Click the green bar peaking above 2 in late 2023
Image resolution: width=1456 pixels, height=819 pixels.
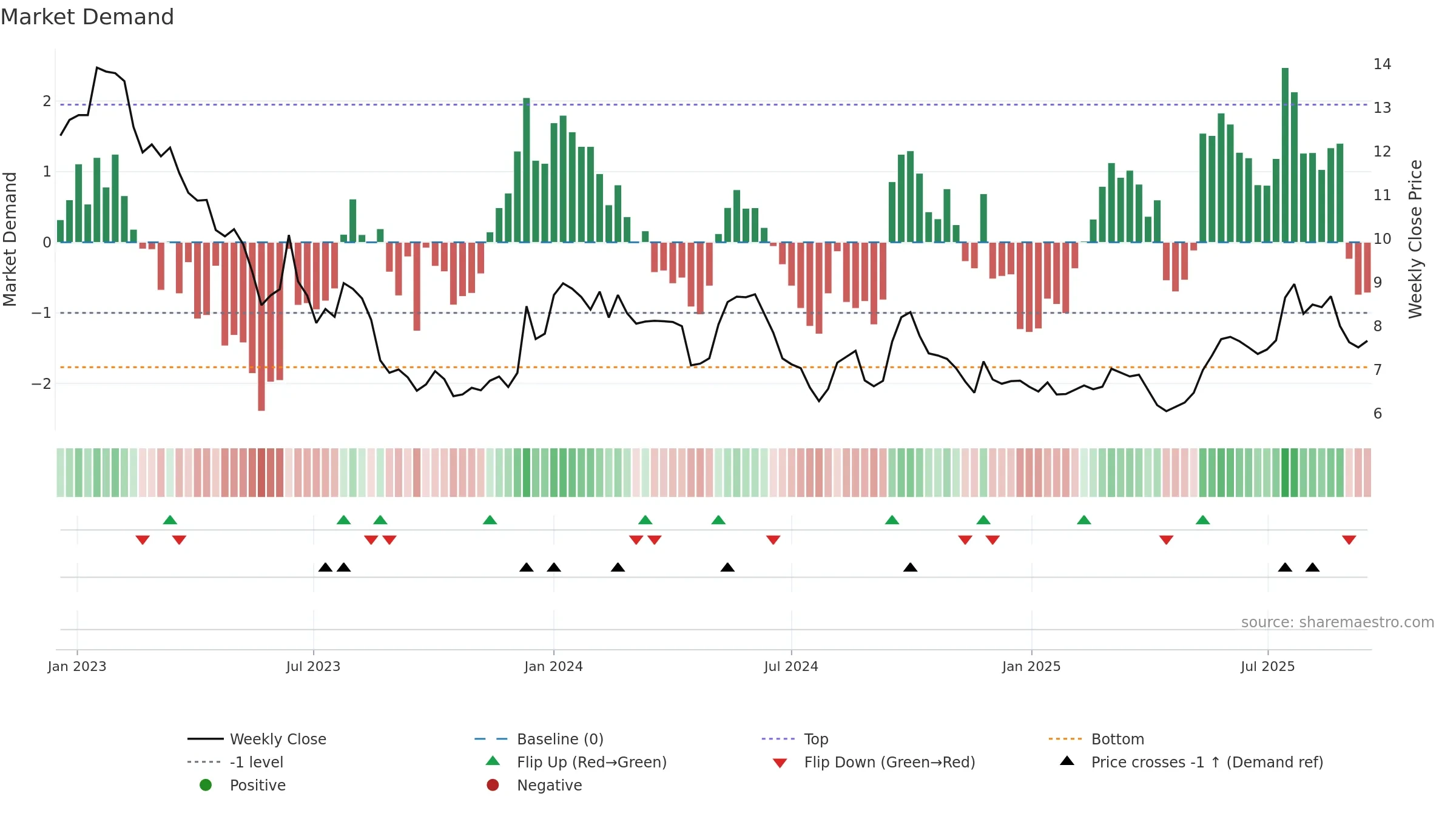527,170
